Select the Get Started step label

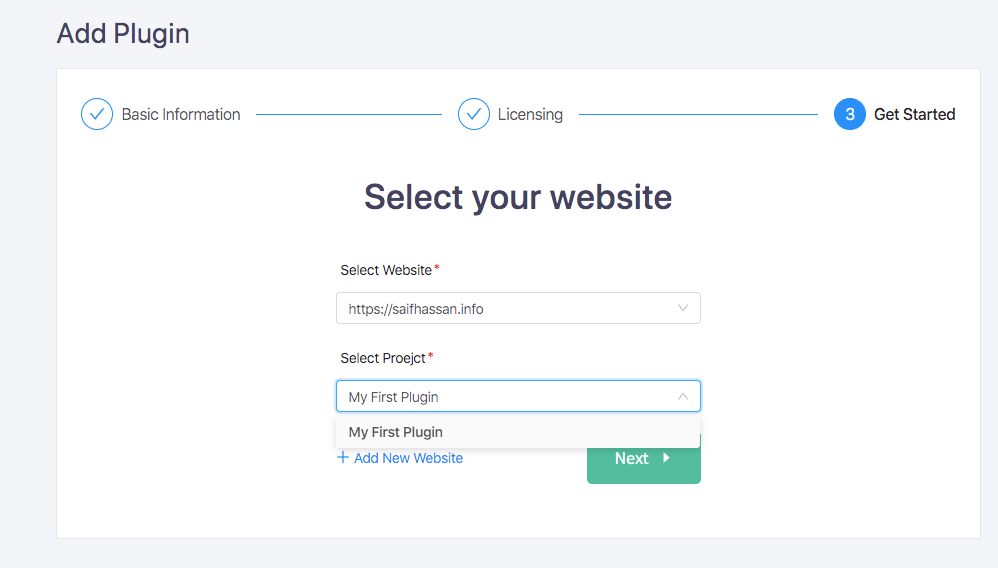click(915, 114)
